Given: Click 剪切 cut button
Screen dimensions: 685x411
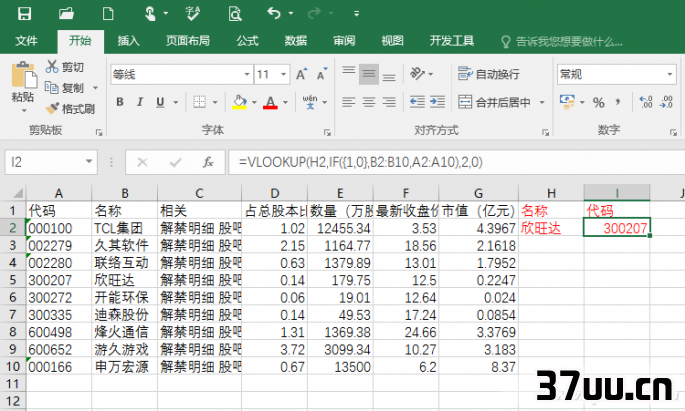Looking at the screenshot, I should 65,67.
